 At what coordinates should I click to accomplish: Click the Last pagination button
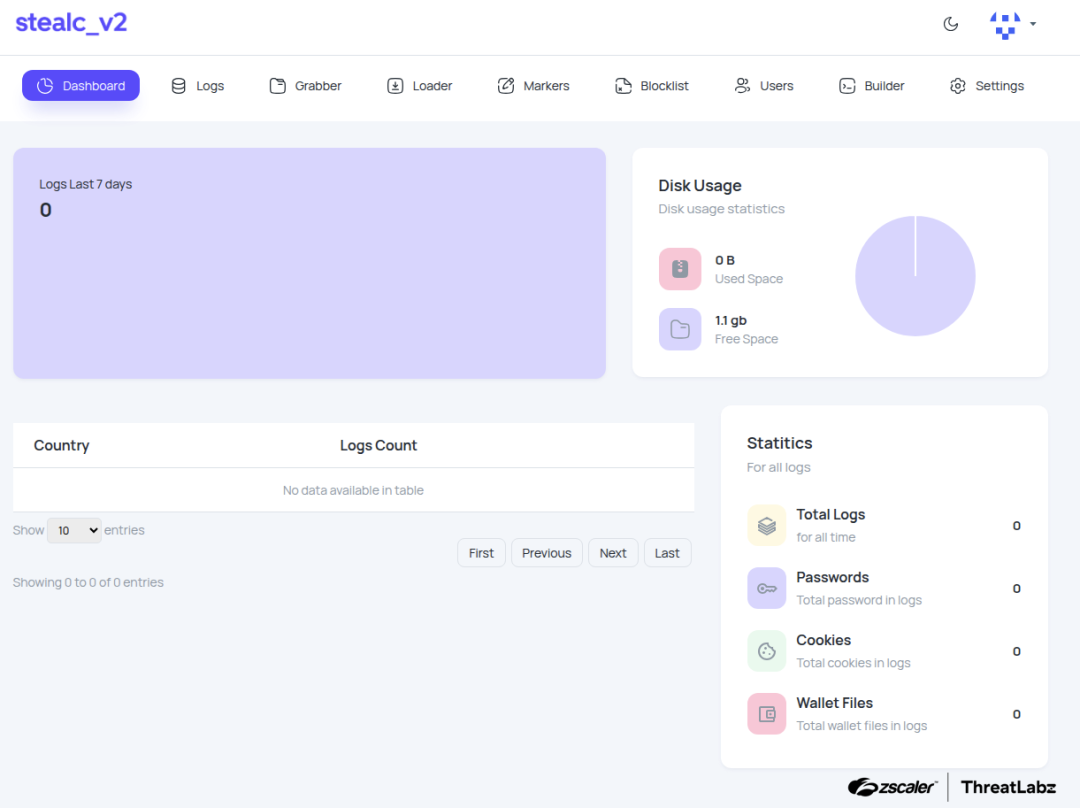tap(667, 552)
